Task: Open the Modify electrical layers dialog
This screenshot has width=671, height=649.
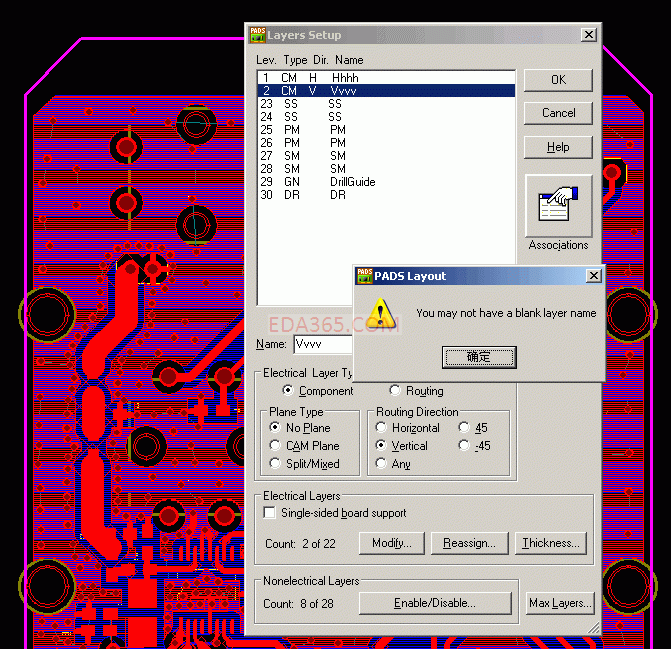Action: (392, 543)
